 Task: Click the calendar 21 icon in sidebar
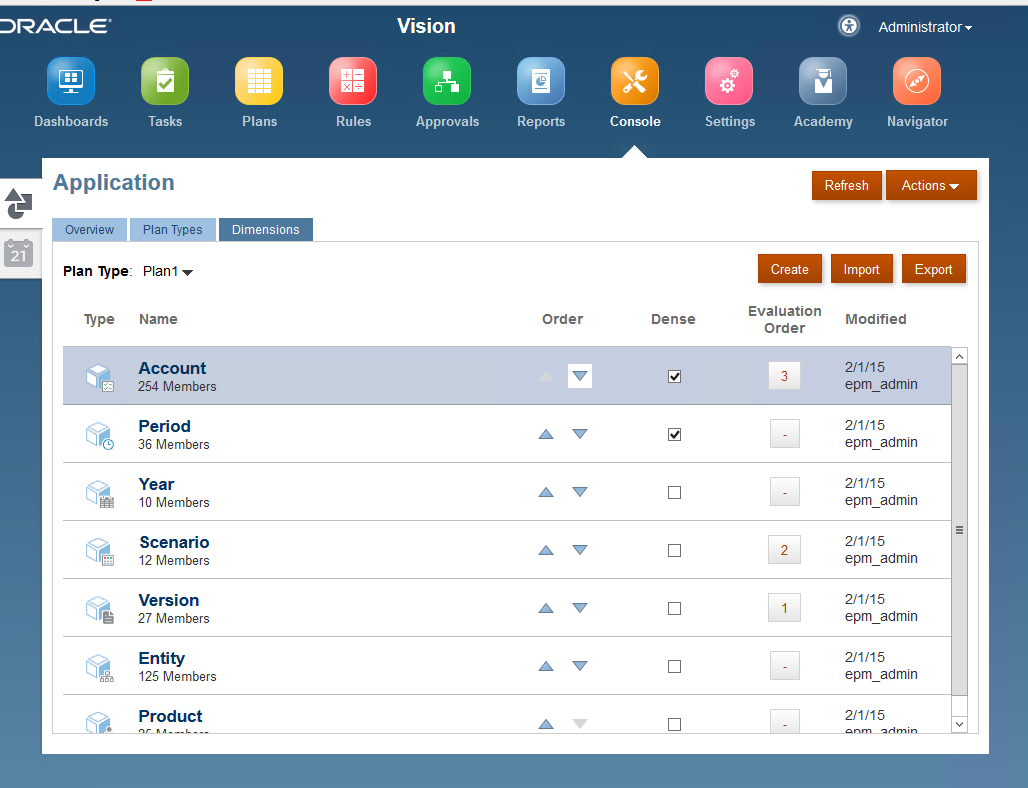(x=18, y=253)
